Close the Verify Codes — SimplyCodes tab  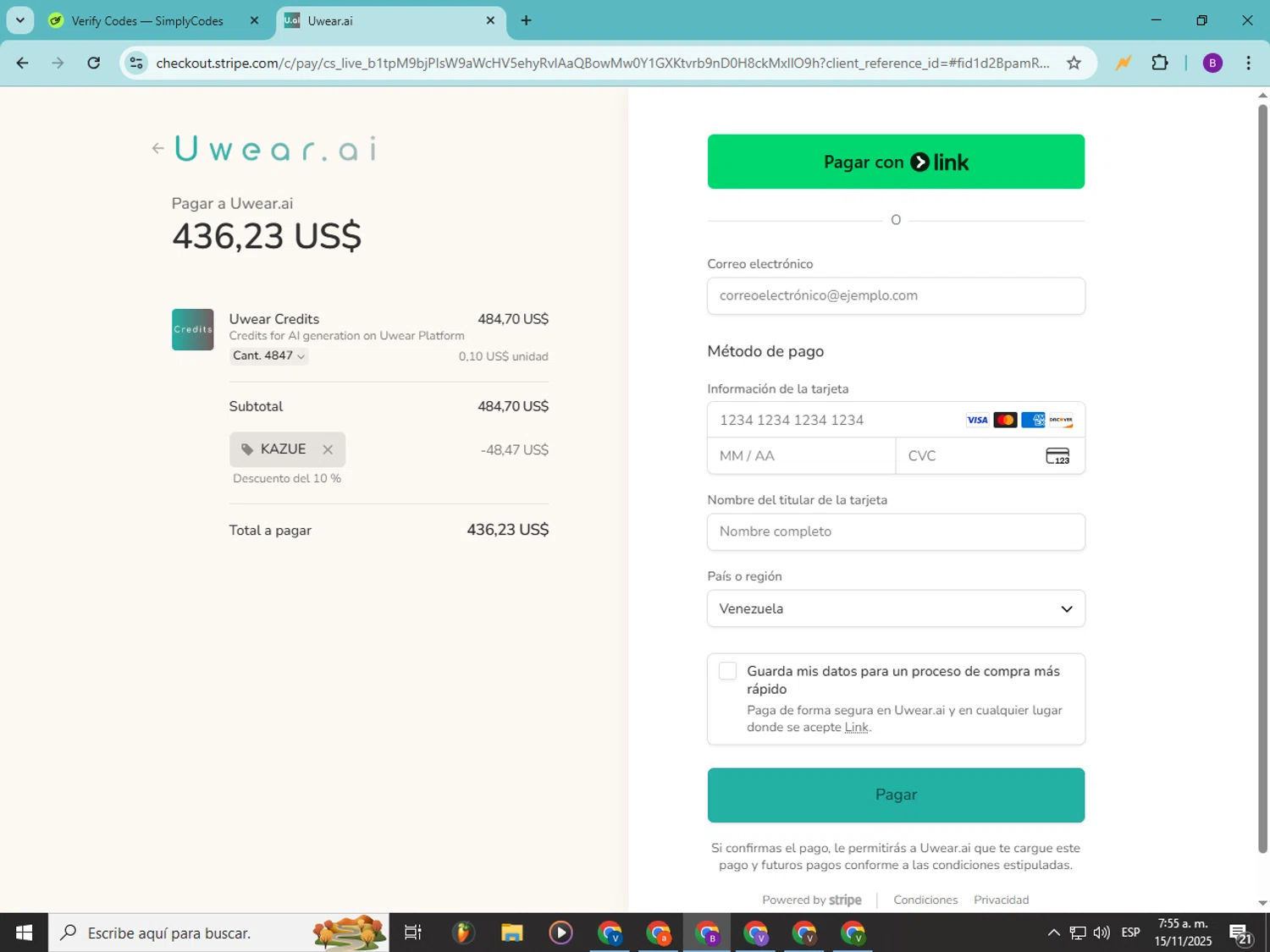click(254, 21)
